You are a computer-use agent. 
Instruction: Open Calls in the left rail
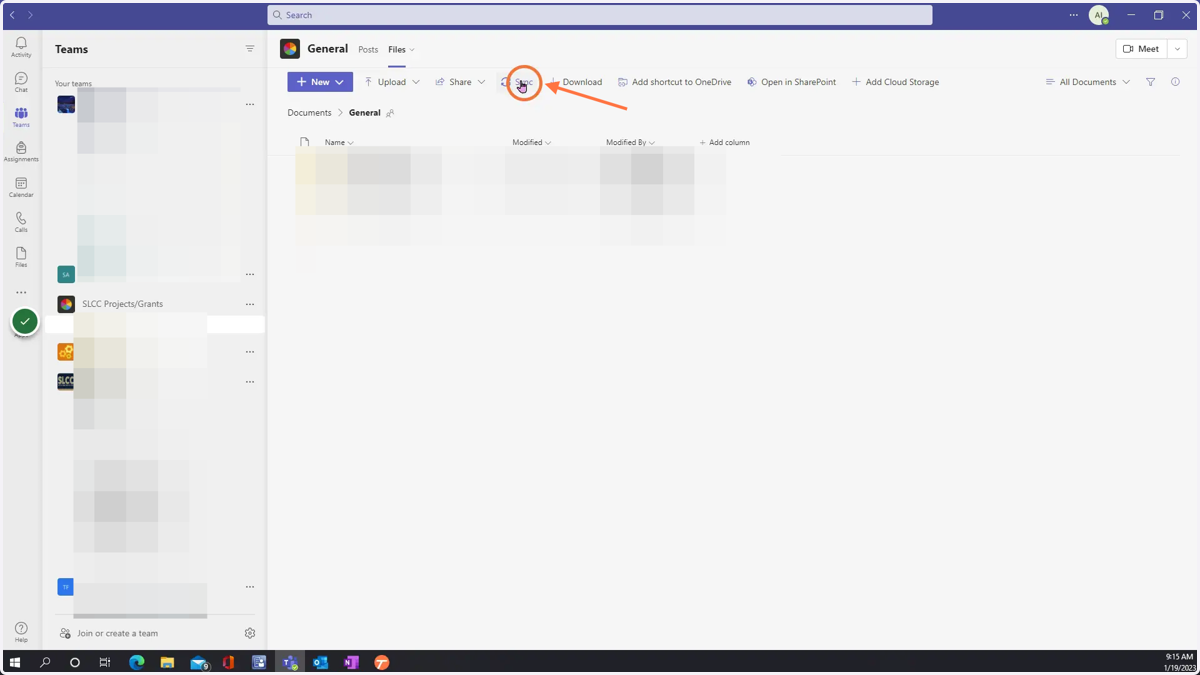pyautogui.click(x=21, y=222)
